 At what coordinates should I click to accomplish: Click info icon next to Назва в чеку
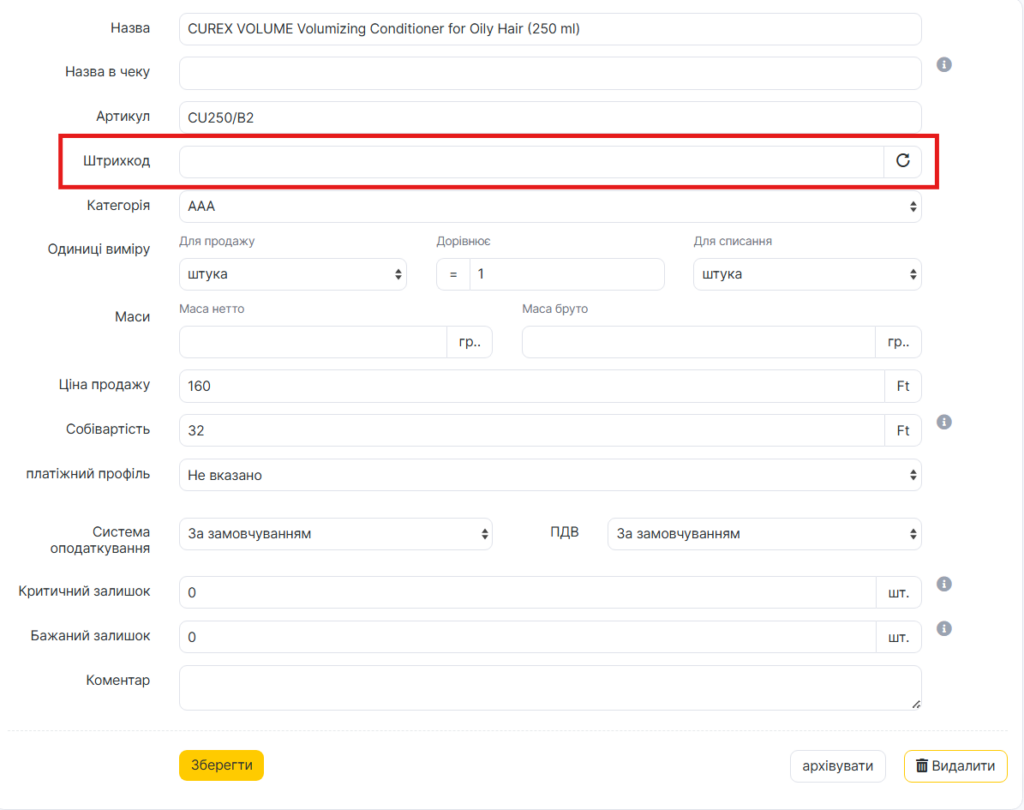pyautogui.click(x=943, y=65)
